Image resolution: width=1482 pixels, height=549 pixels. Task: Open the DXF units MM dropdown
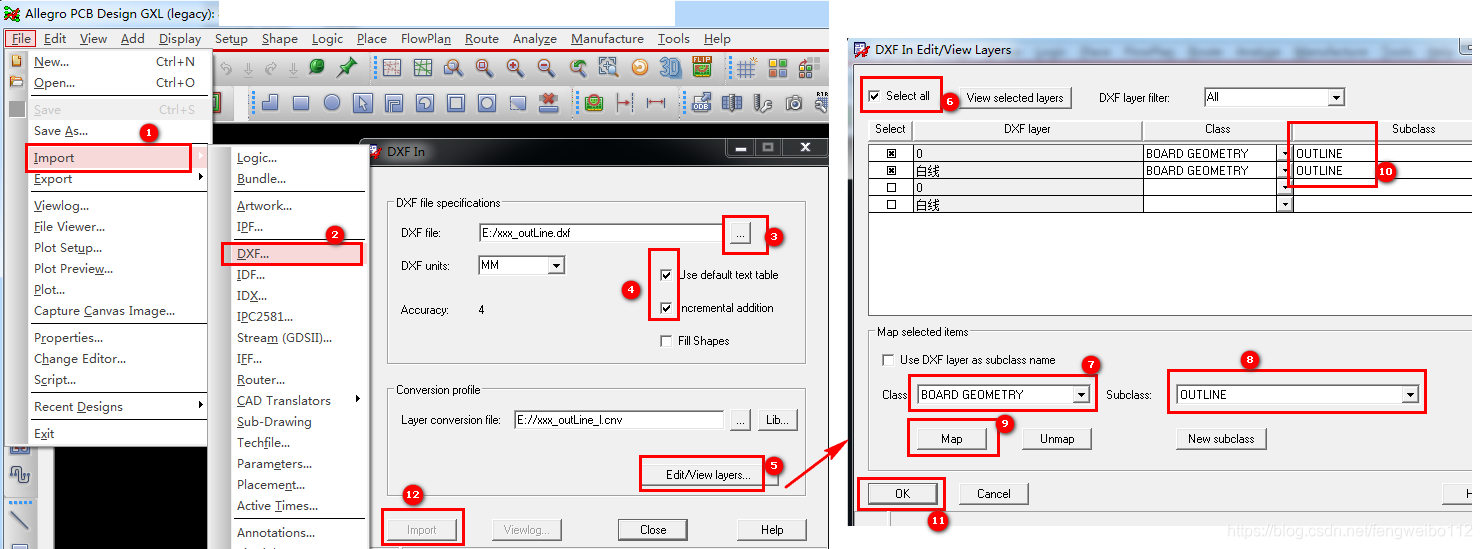[556, 266]
